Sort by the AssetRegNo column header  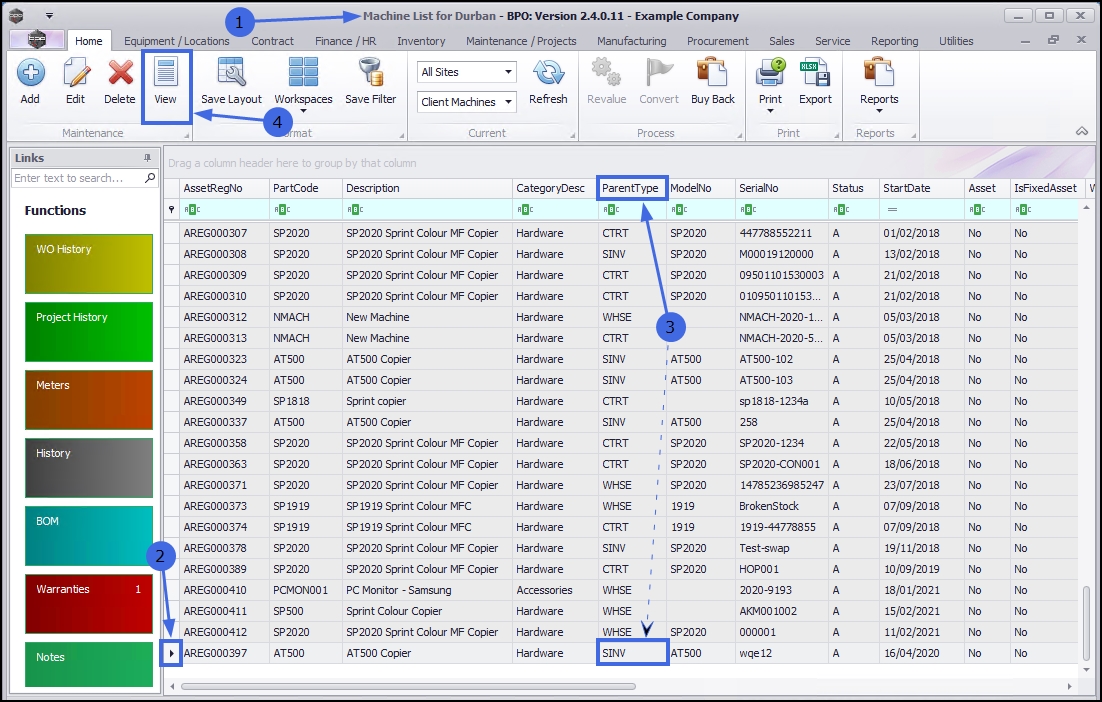point(224,188)
